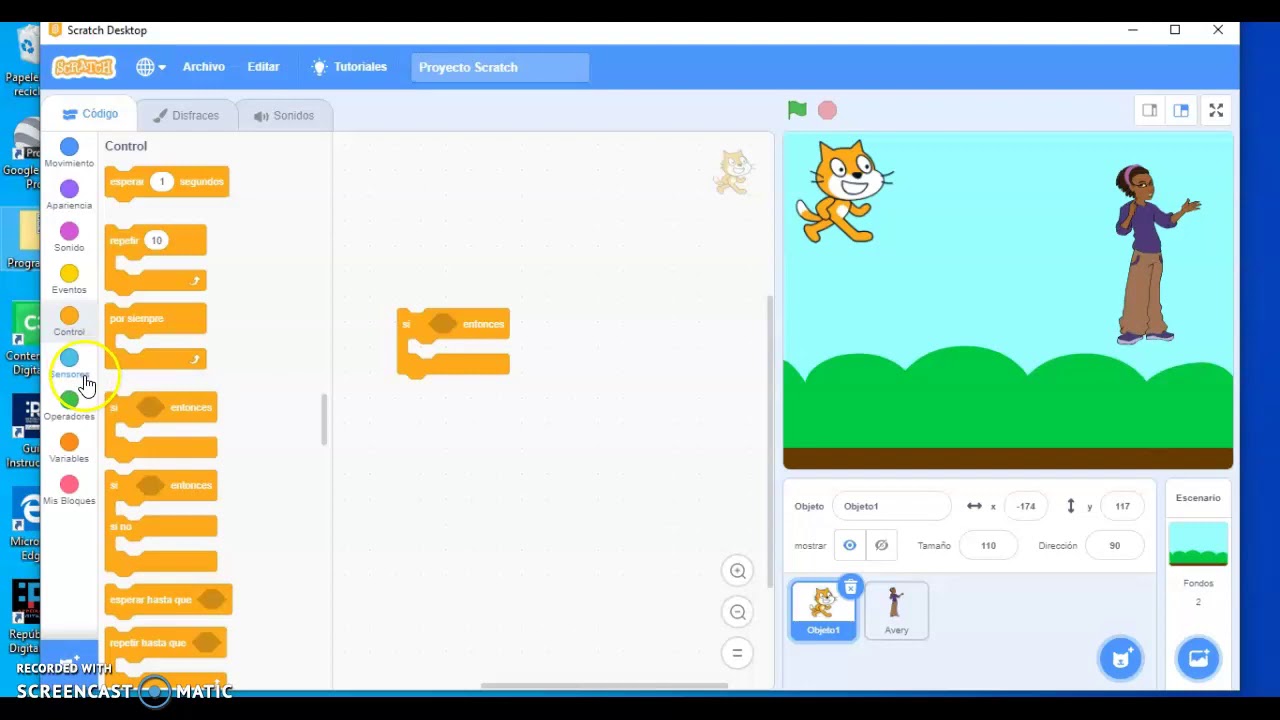This screenshot has width=1280, height=720.
Task: Open the language globe menu
Action: (151, 67)
